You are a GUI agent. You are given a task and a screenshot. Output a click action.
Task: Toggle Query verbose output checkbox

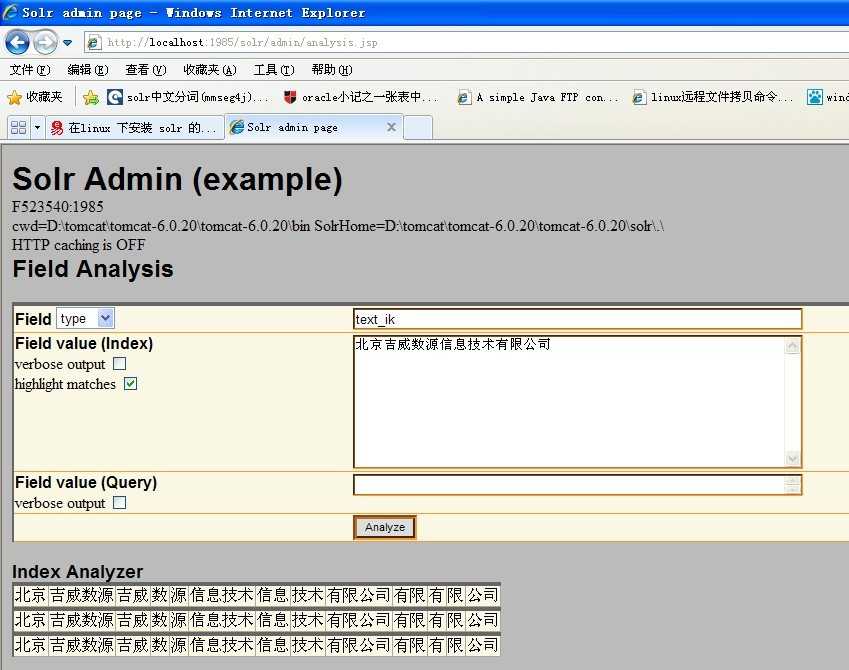(x=120, y=503)
